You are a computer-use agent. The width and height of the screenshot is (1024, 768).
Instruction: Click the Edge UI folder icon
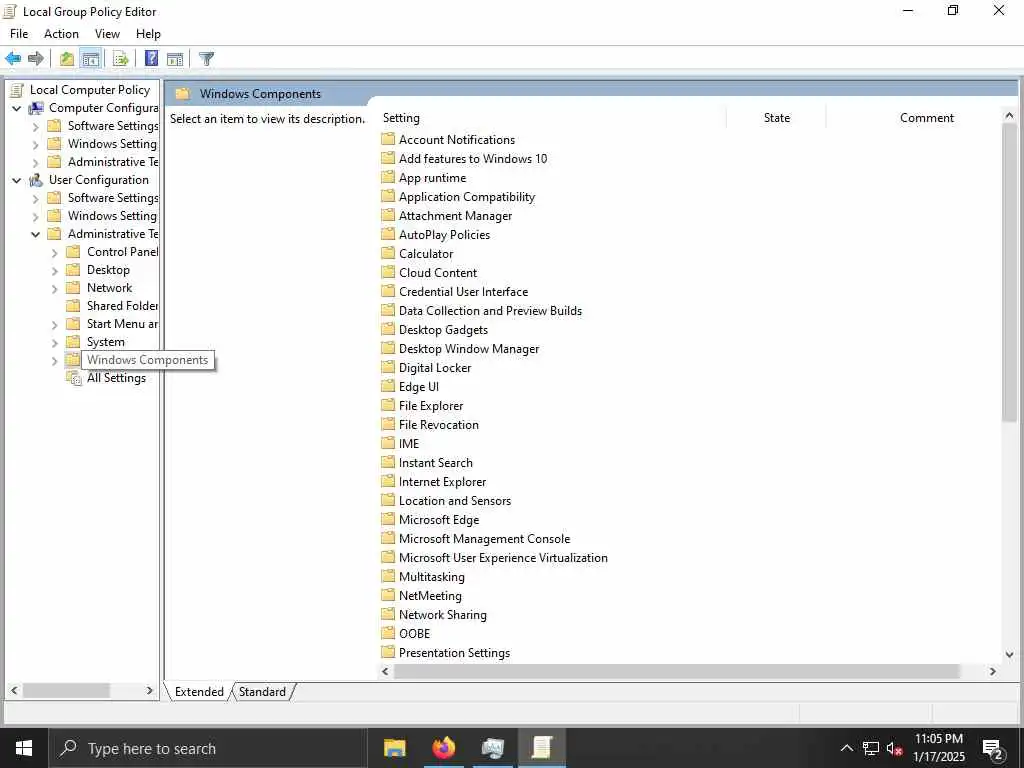click(388, 387)
